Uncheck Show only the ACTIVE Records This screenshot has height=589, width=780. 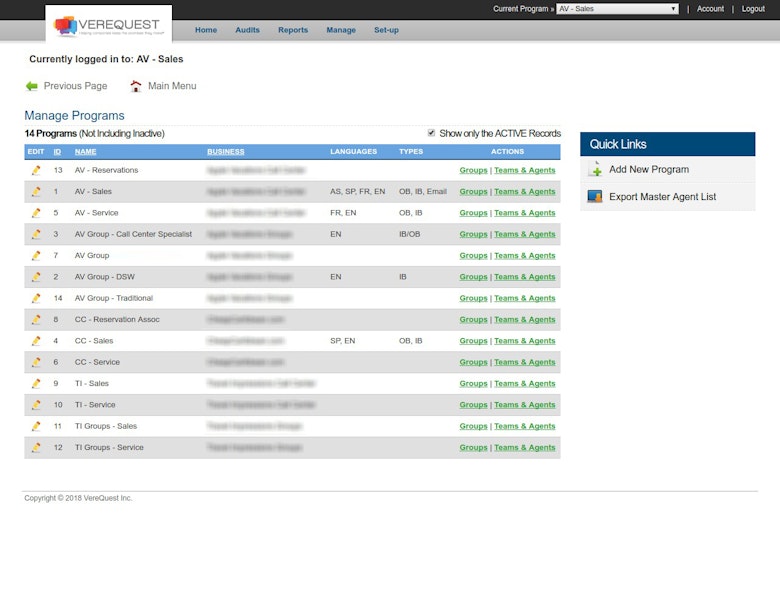click(432, 133)
